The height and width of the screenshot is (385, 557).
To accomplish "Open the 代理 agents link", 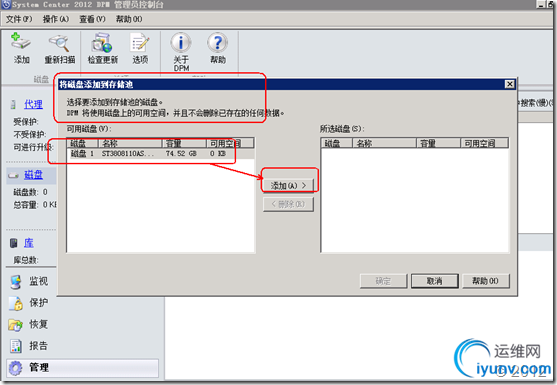I will pyautogui.click(x=33, y=104).
